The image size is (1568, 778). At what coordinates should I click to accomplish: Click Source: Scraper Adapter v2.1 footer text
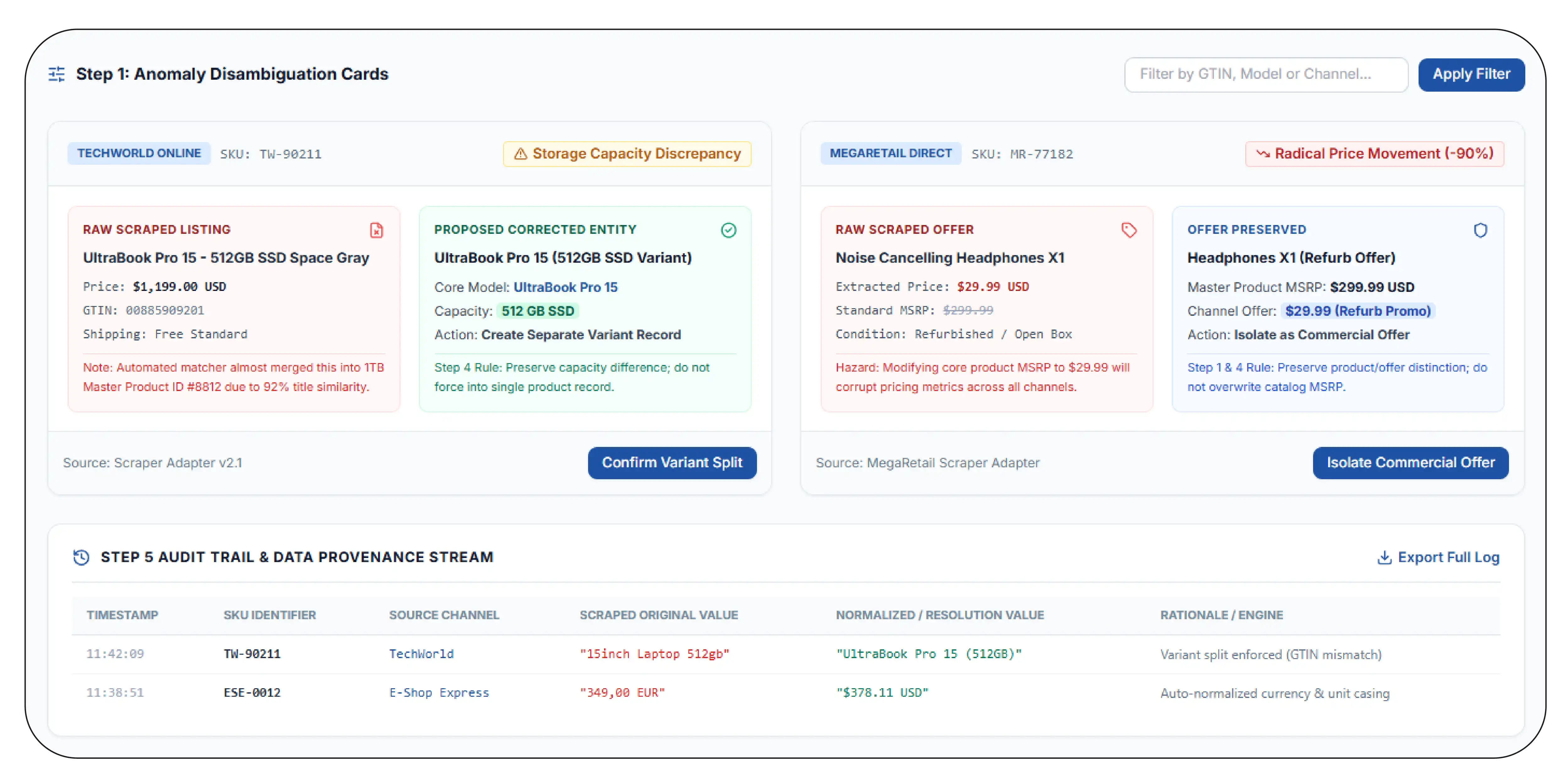(153, 463)
